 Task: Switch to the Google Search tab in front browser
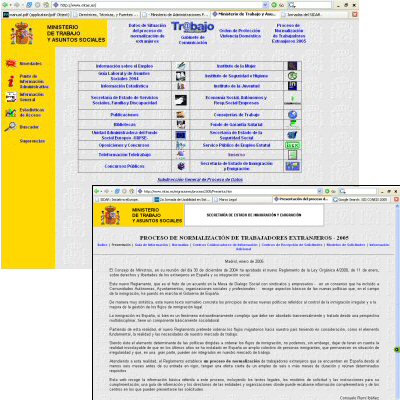pos(361,199)
